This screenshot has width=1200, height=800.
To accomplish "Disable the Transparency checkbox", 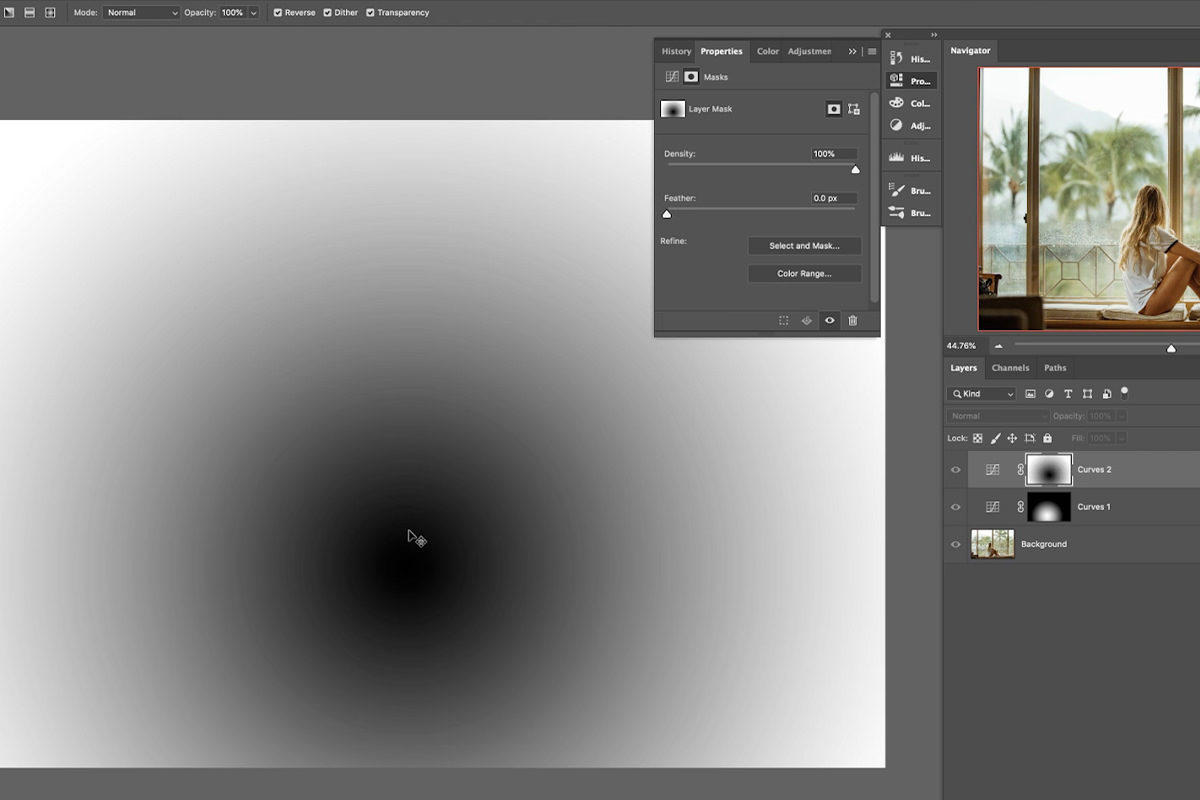I will 371,12.
